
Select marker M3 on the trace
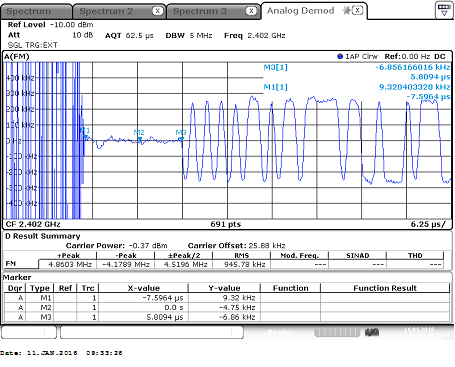click(x=181, y=139)
